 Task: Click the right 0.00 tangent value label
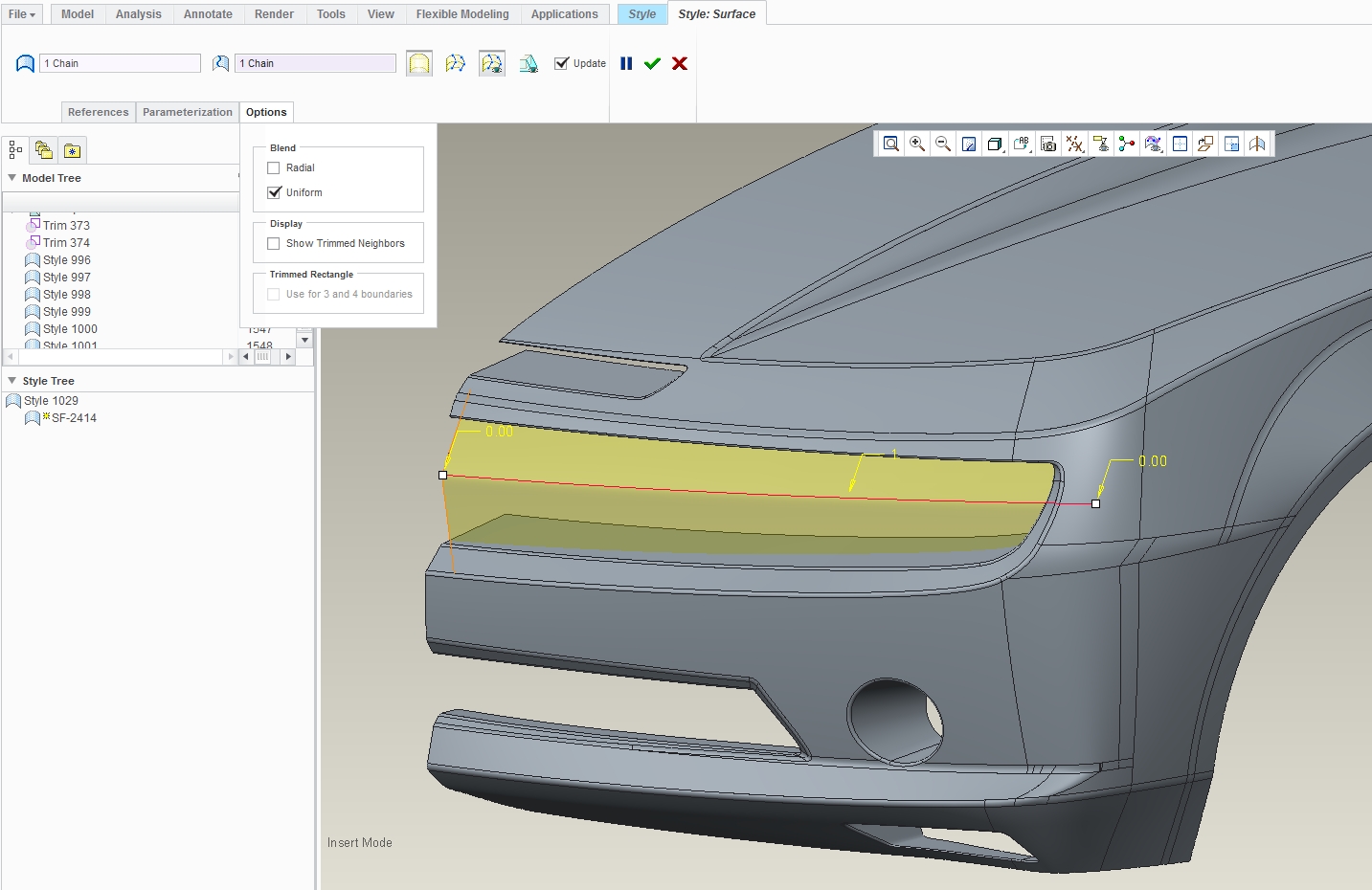1153,461
